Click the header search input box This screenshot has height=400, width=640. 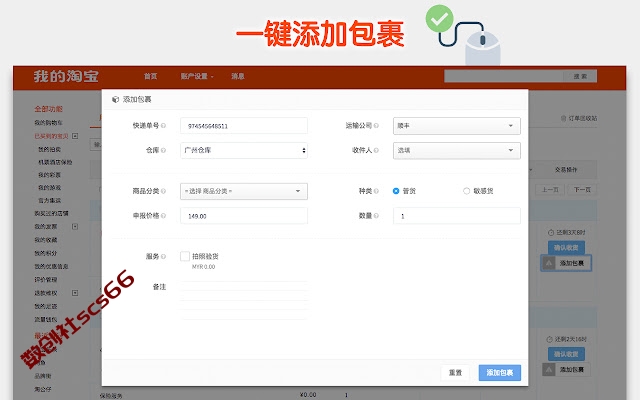pos(504,76)
